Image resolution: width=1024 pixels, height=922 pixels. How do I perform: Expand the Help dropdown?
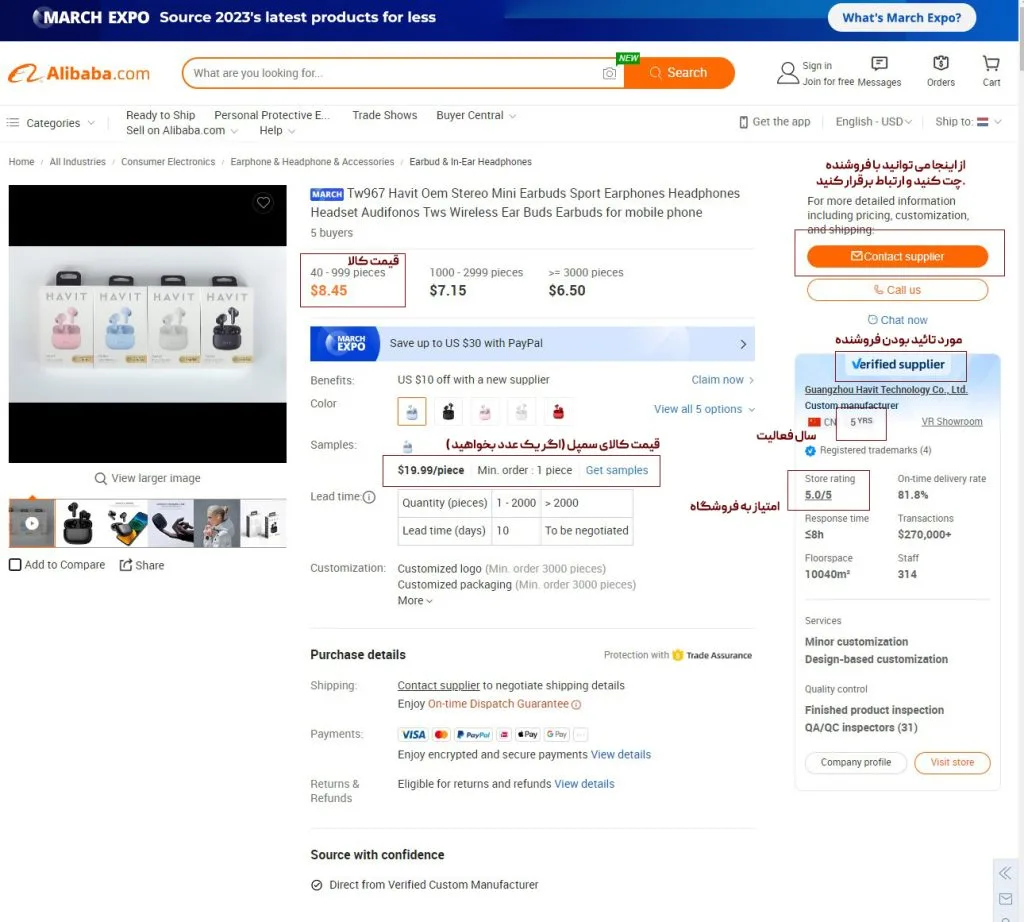click(277, 131)
